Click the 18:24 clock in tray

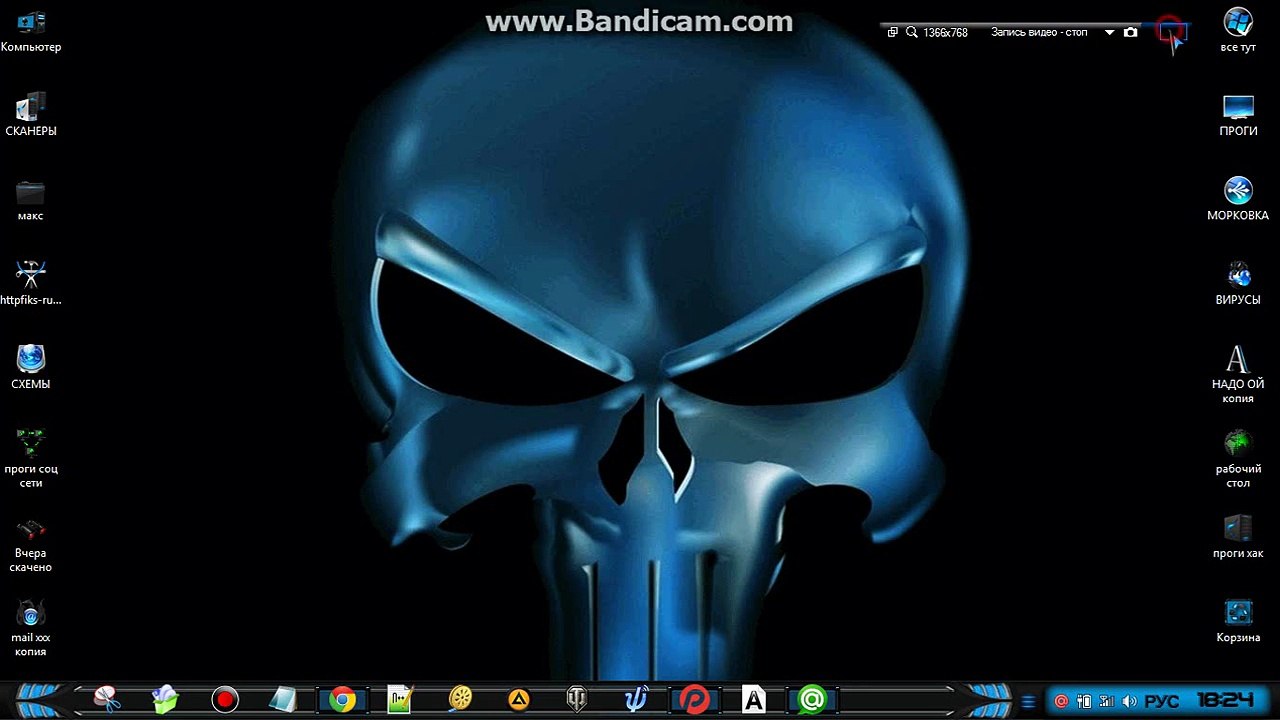[1225, 701]
